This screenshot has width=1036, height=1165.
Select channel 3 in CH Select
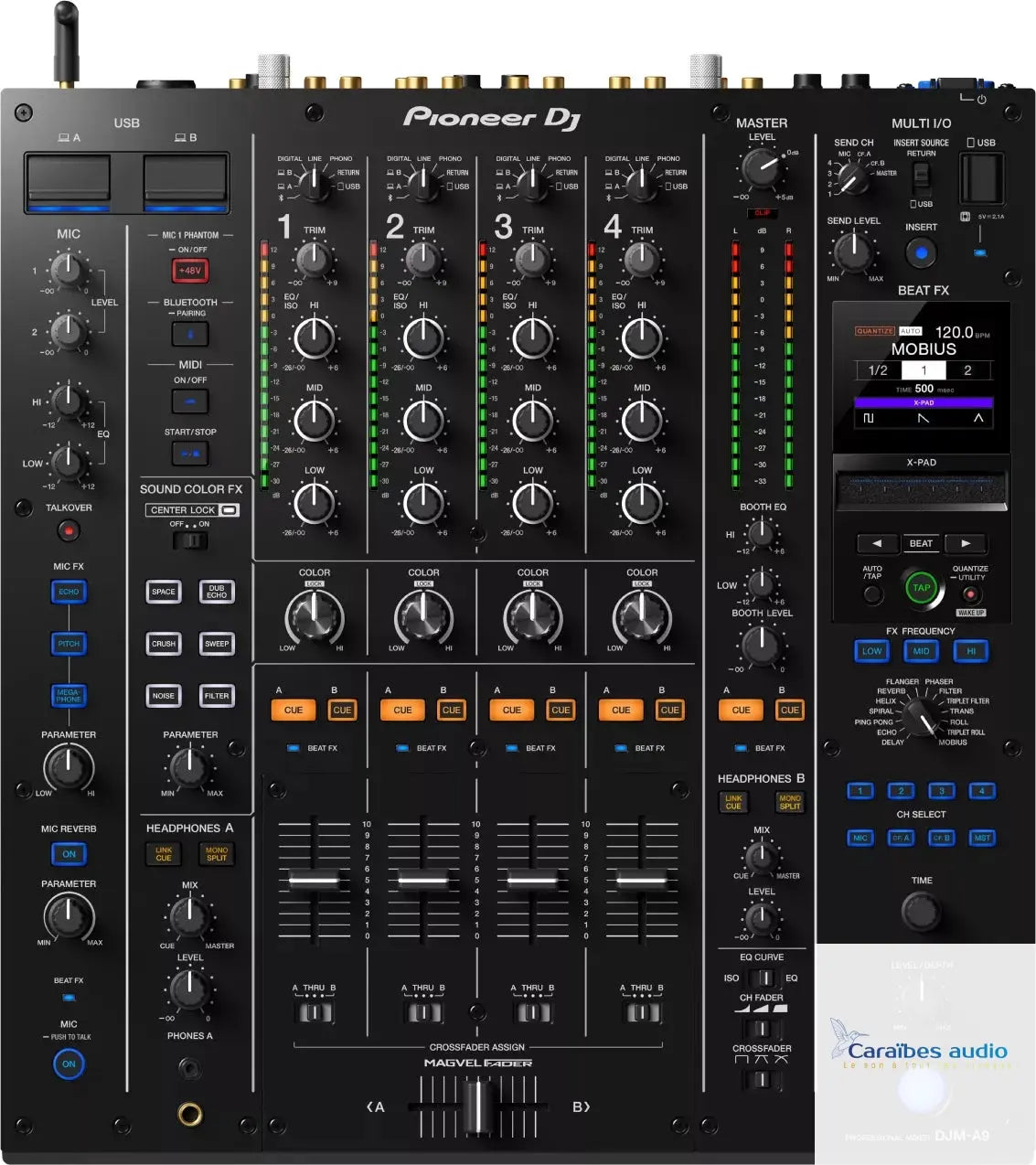pos(941,791)
